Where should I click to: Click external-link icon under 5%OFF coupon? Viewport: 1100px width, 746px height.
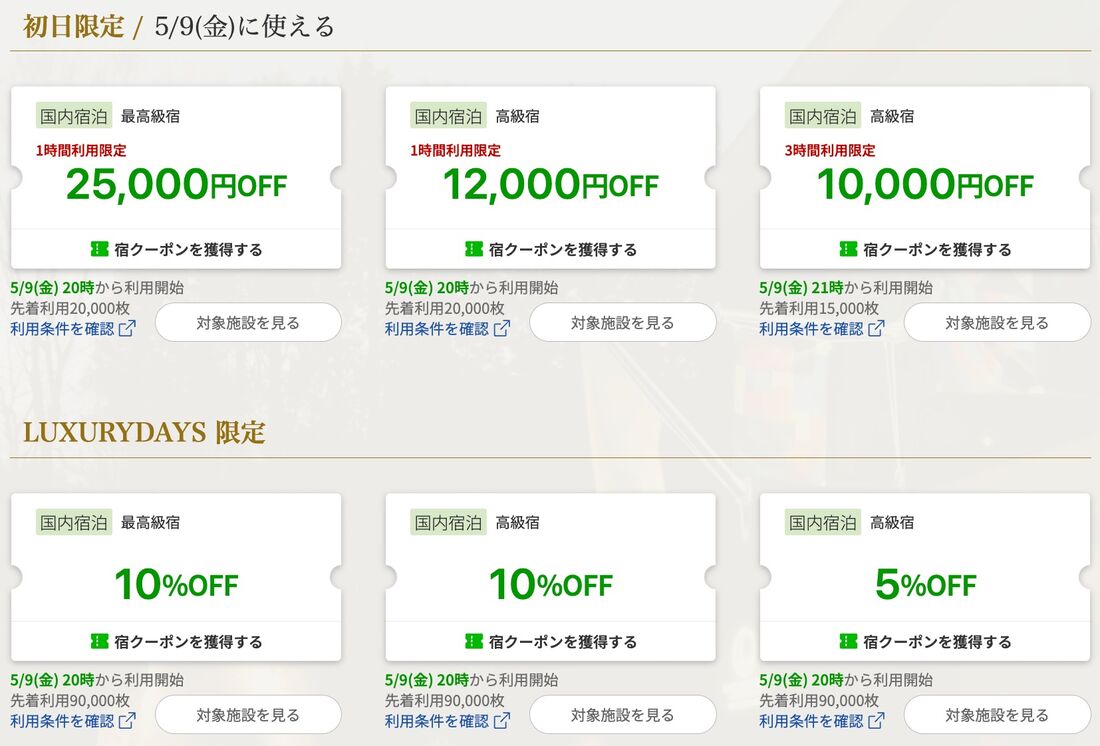coord(876,721)
